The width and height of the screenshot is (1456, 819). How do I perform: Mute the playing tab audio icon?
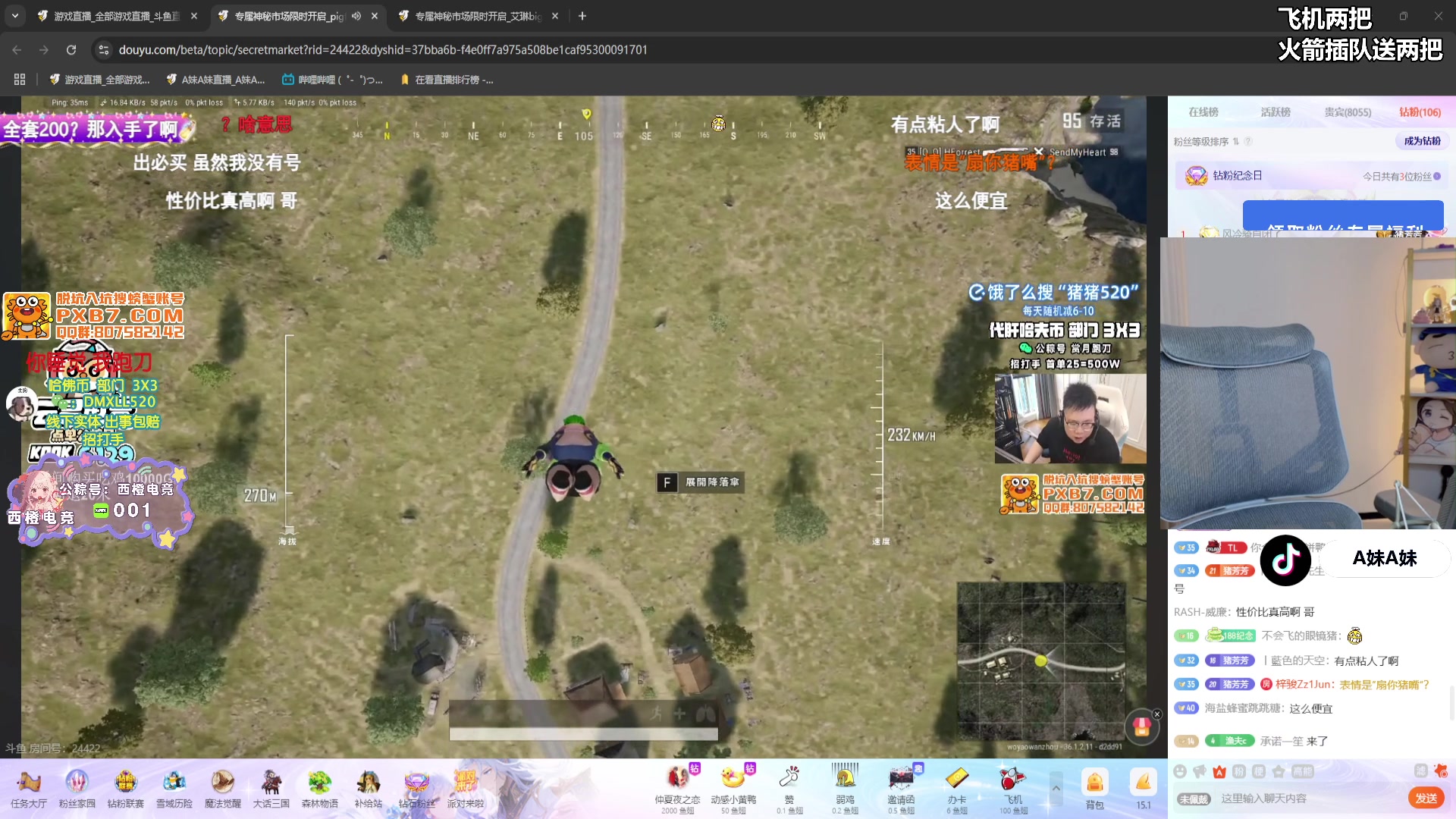click(x=356, y=16)
